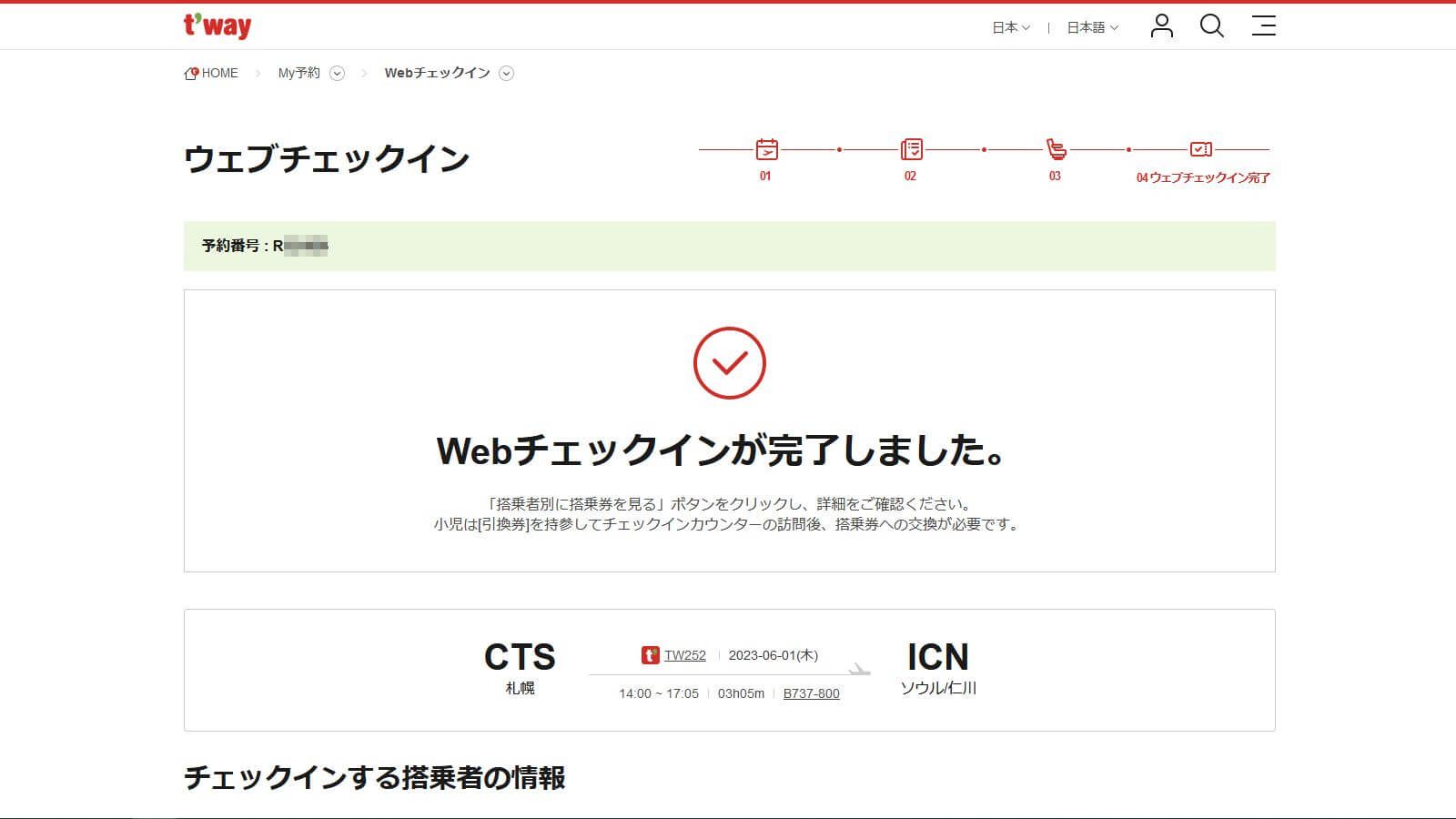Screen dimensions: 1456x819
Task: Click the green reservation number banner
Action: 728,246
